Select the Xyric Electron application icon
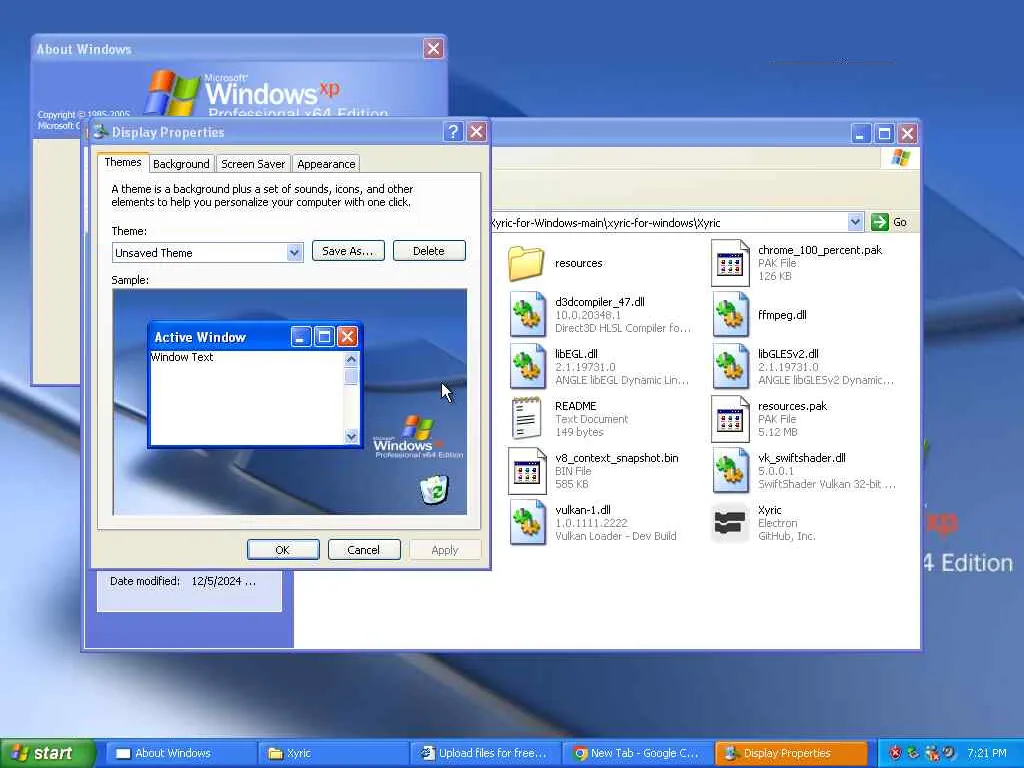This screenshot has width=1024, height=768. point(730,522)
